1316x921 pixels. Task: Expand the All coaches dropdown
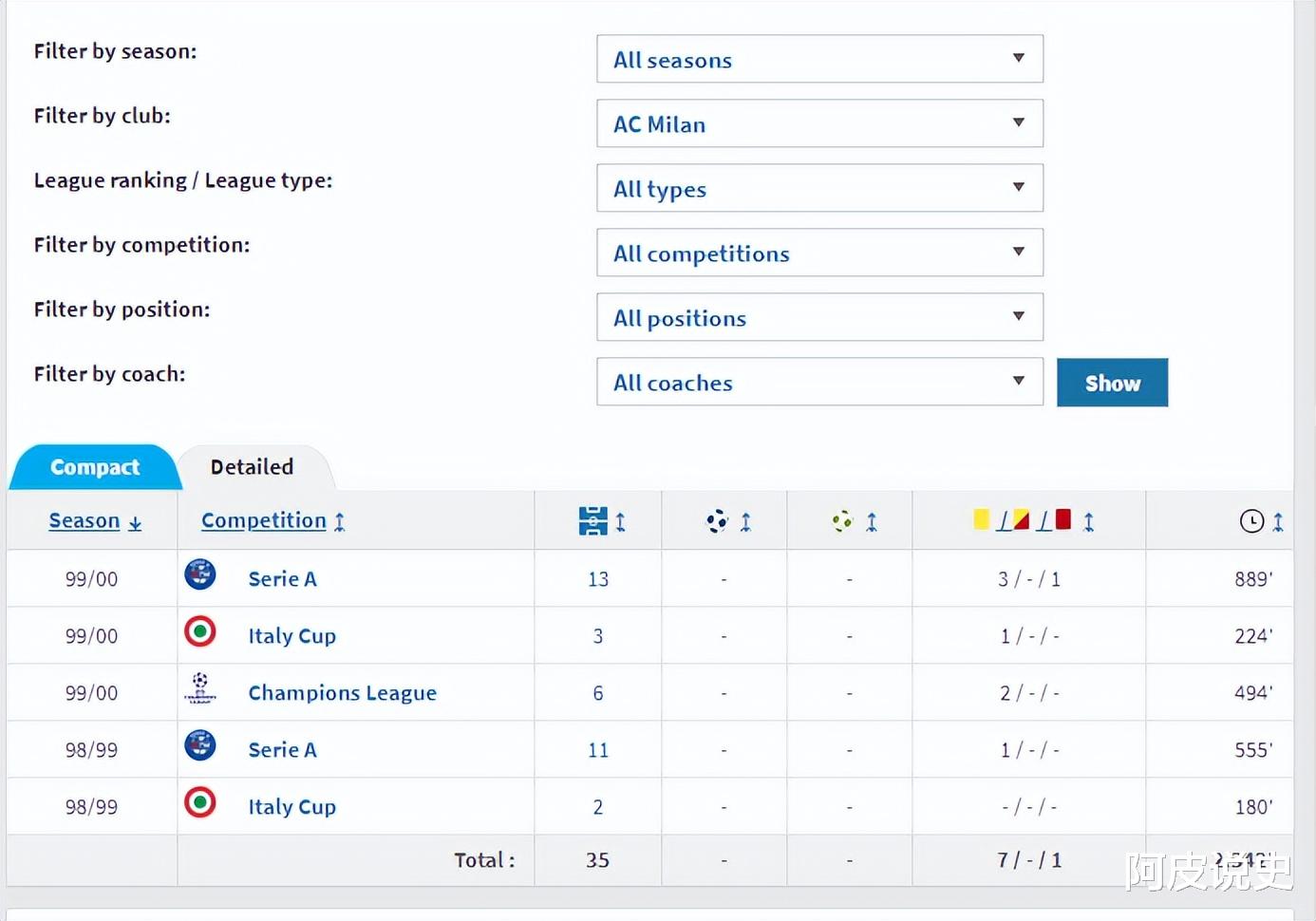click(x=819, y=382)
